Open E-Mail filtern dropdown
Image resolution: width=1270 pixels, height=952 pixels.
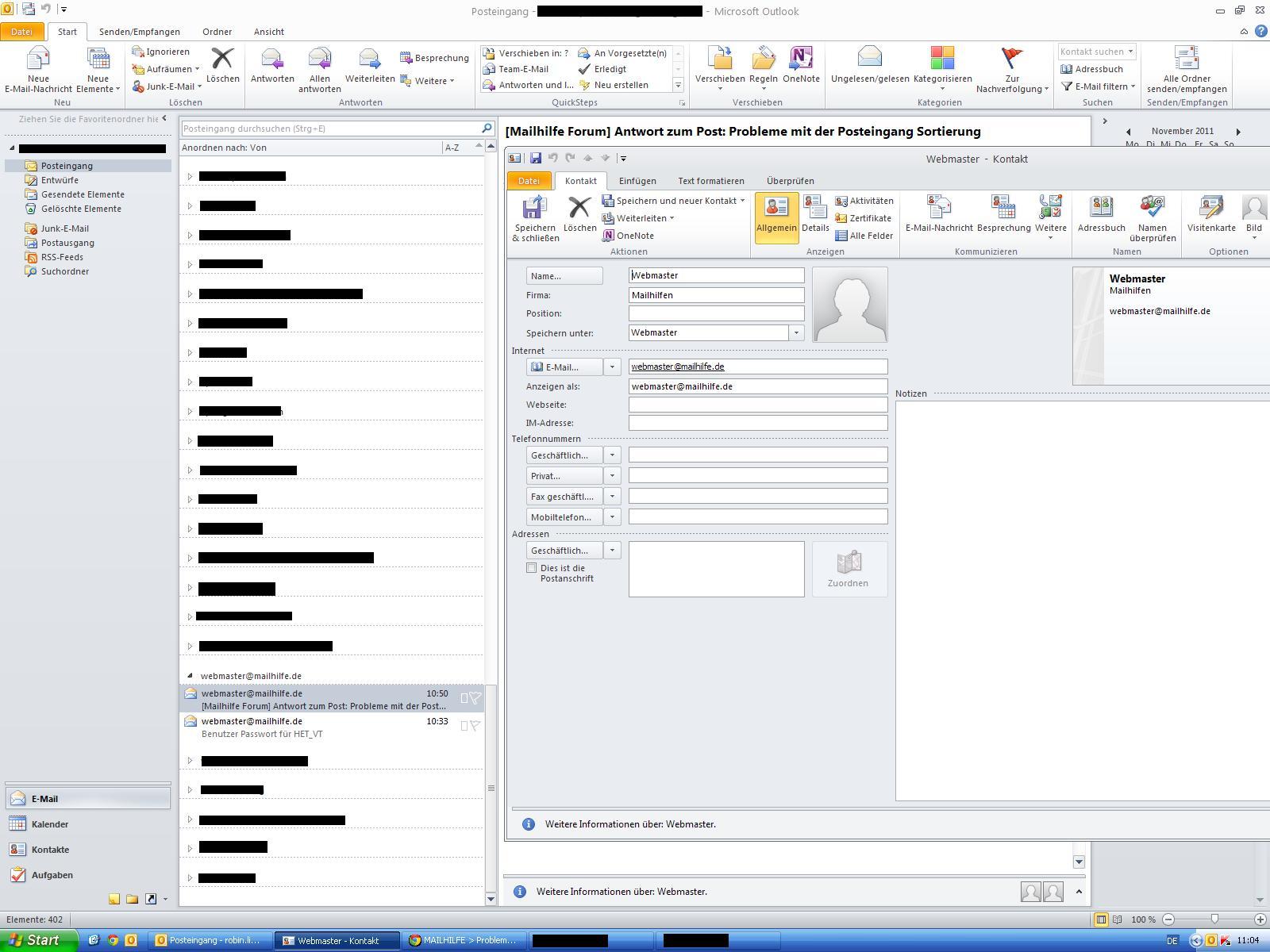1099,86
